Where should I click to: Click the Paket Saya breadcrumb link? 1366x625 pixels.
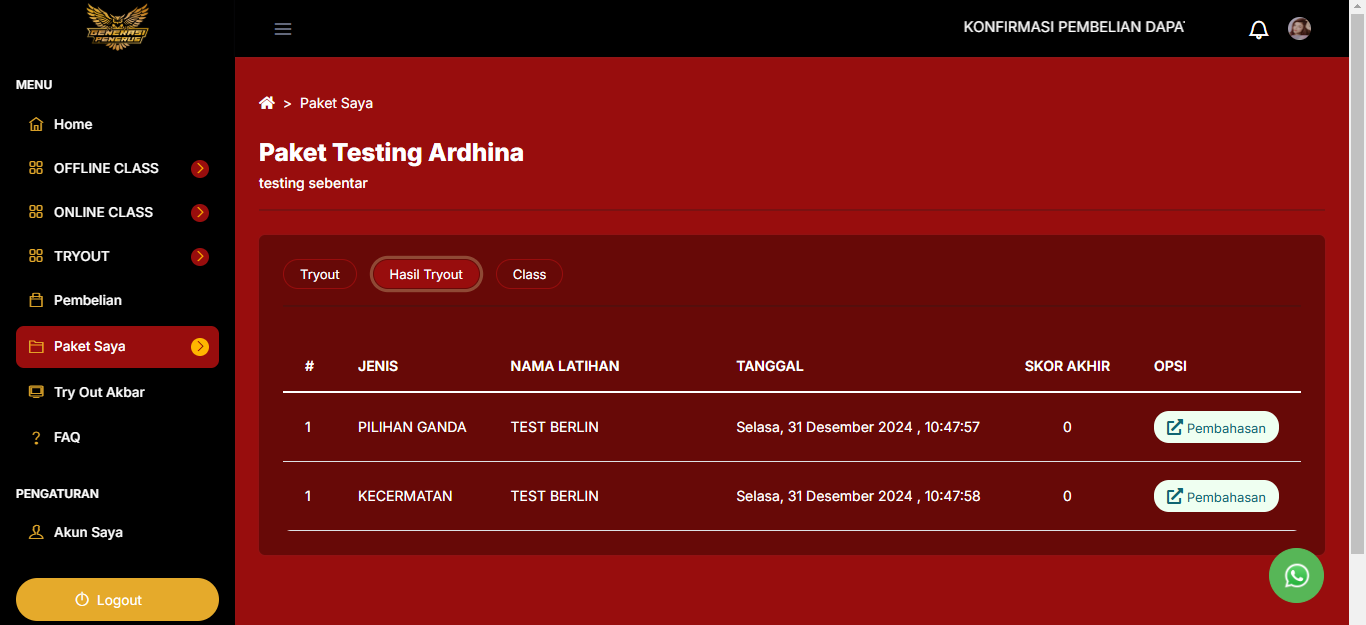point(336,103)
